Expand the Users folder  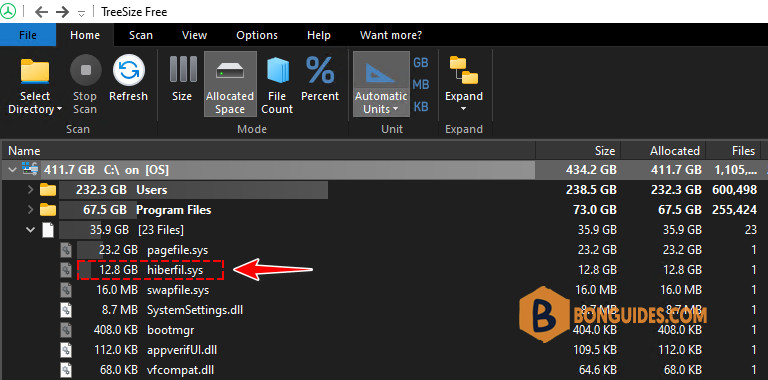[30, 190]
